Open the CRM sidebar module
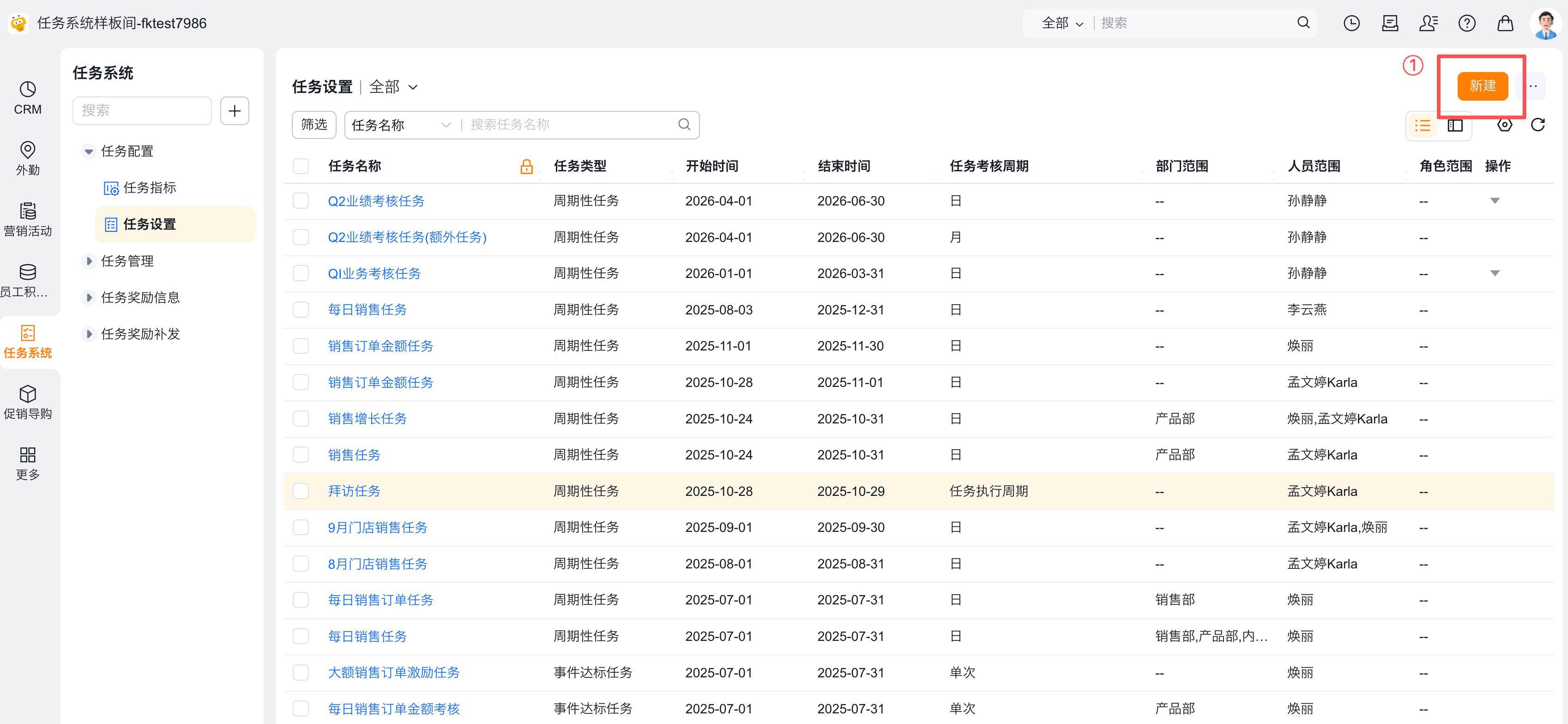 [27, 97]
